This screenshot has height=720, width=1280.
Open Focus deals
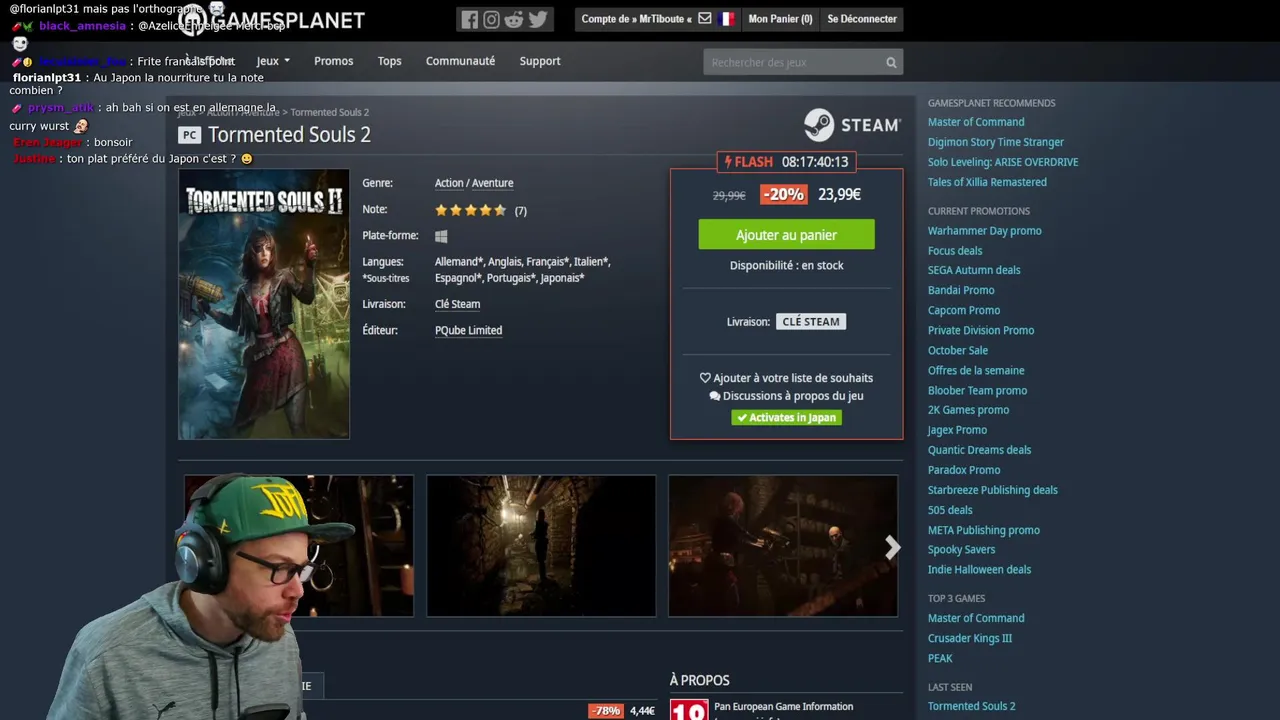955,251
